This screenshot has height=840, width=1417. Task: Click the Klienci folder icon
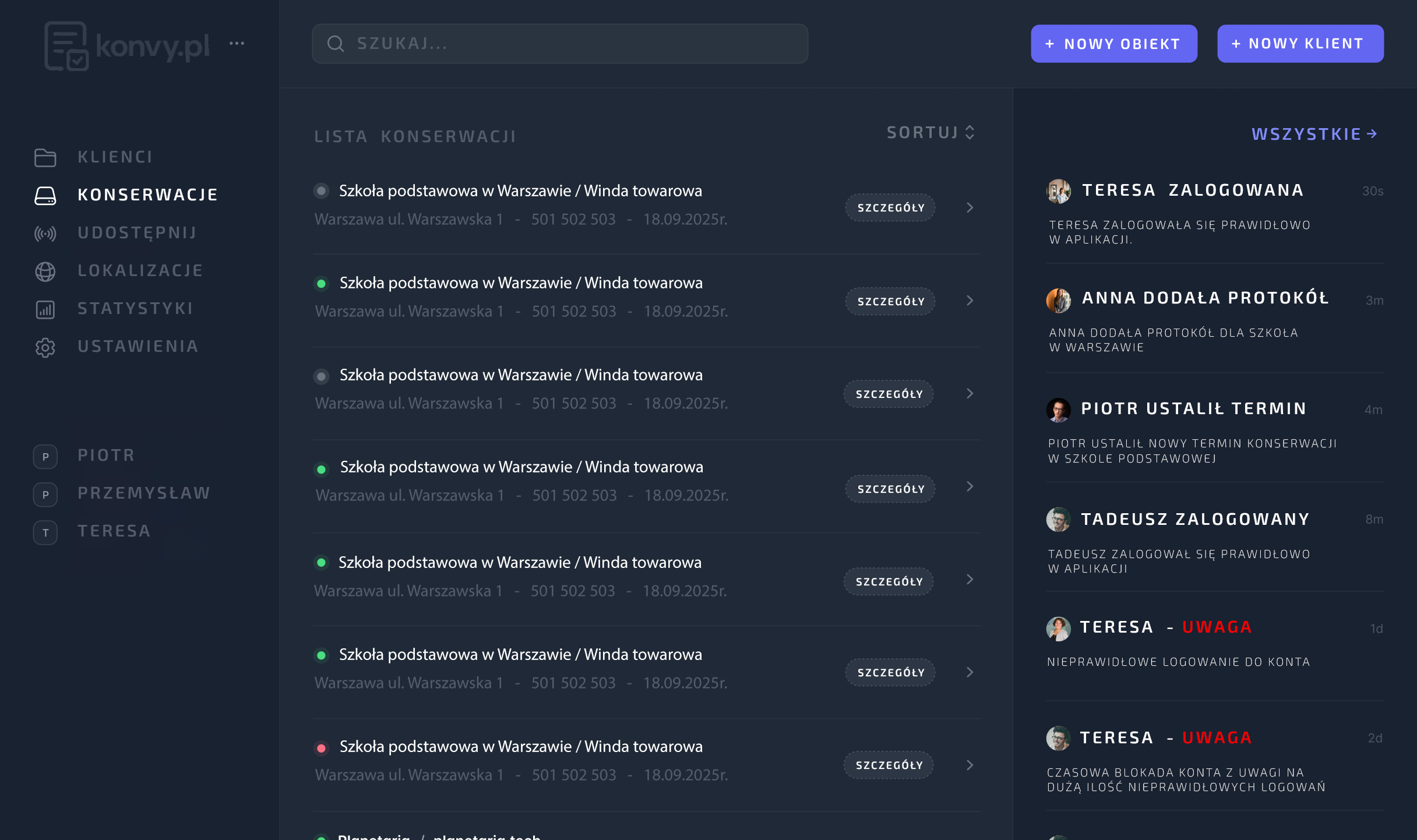point(45,157)
